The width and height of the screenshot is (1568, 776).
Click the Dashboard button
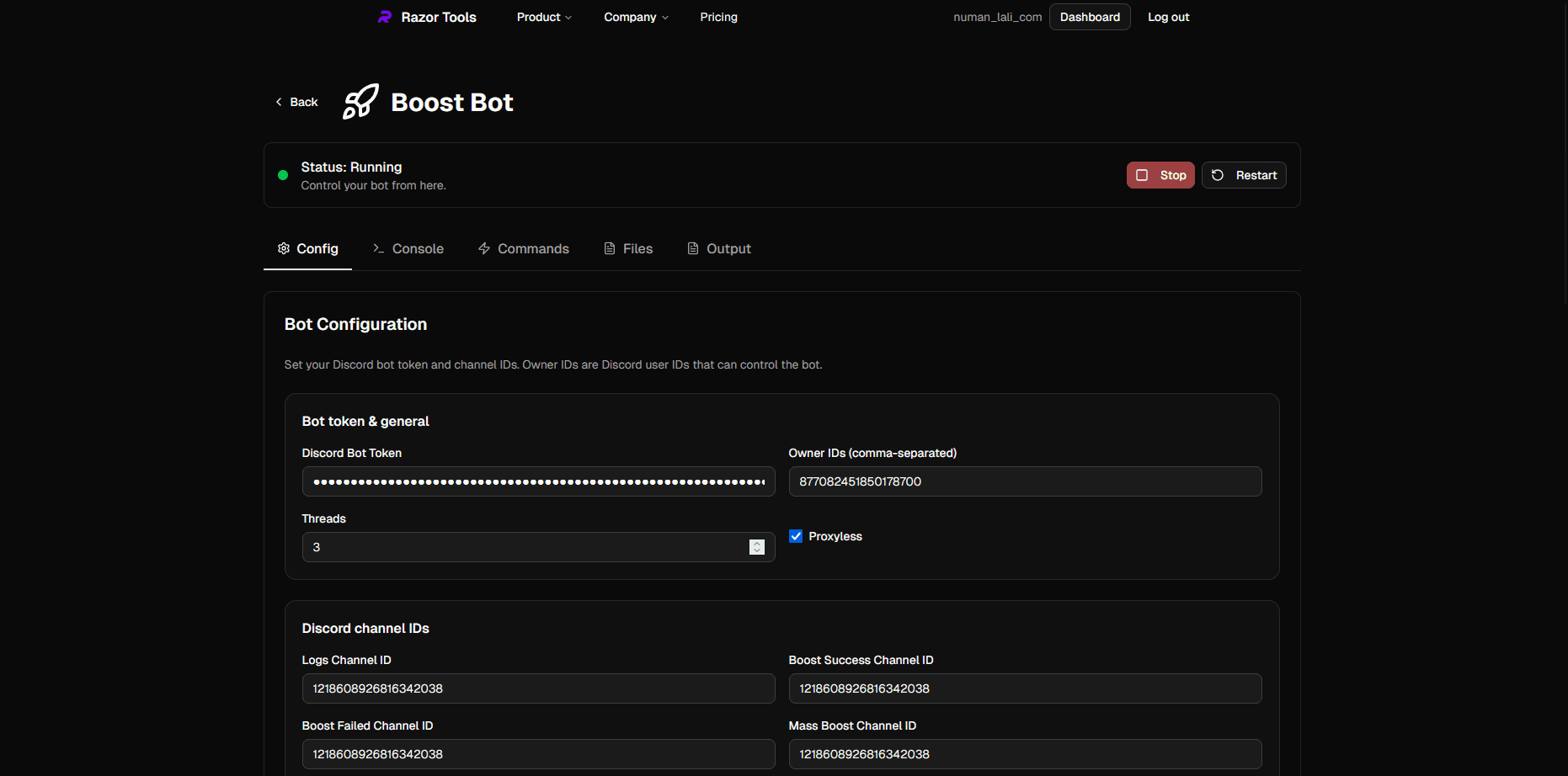1089,16
